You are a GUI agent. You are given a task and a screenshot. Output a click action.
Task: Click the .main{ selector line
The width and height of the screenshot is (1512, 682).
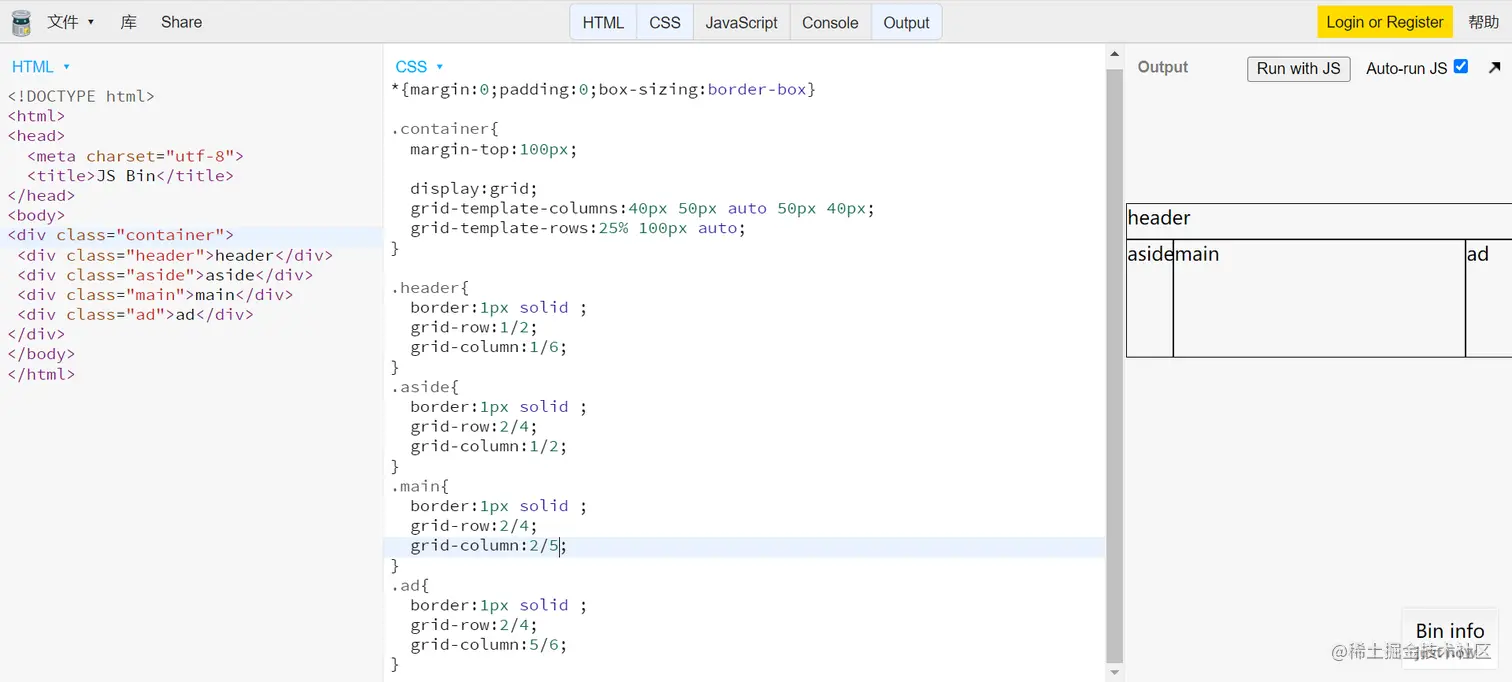coord(420,486)
